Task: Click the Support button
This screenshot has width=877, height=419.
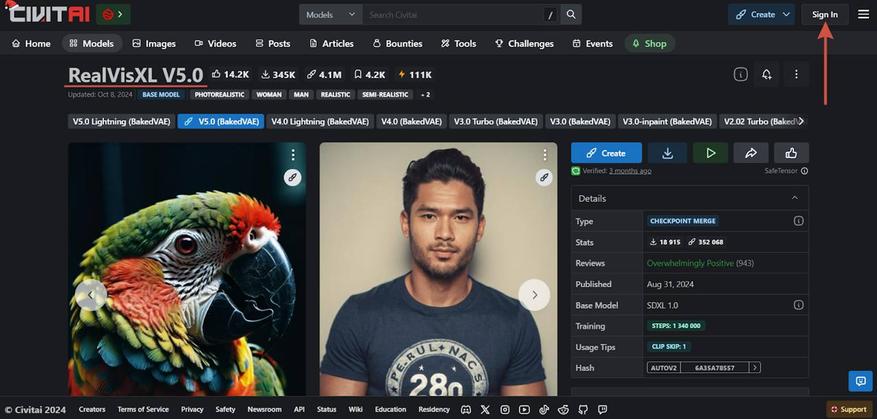Action: (x=849, y=409)
